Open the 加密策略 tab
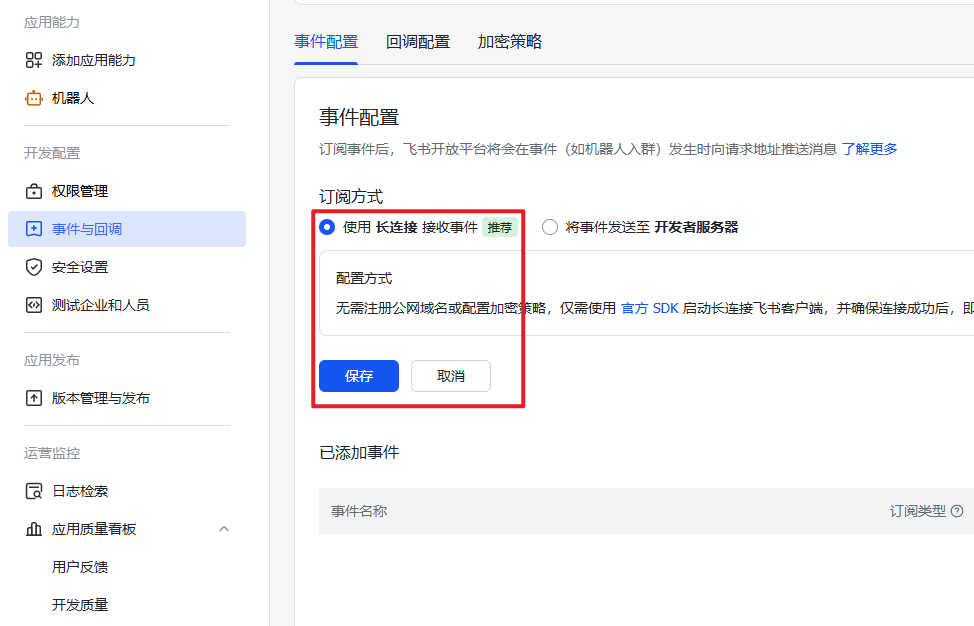This screenshot has height=626, width=974. pos(509,41)
